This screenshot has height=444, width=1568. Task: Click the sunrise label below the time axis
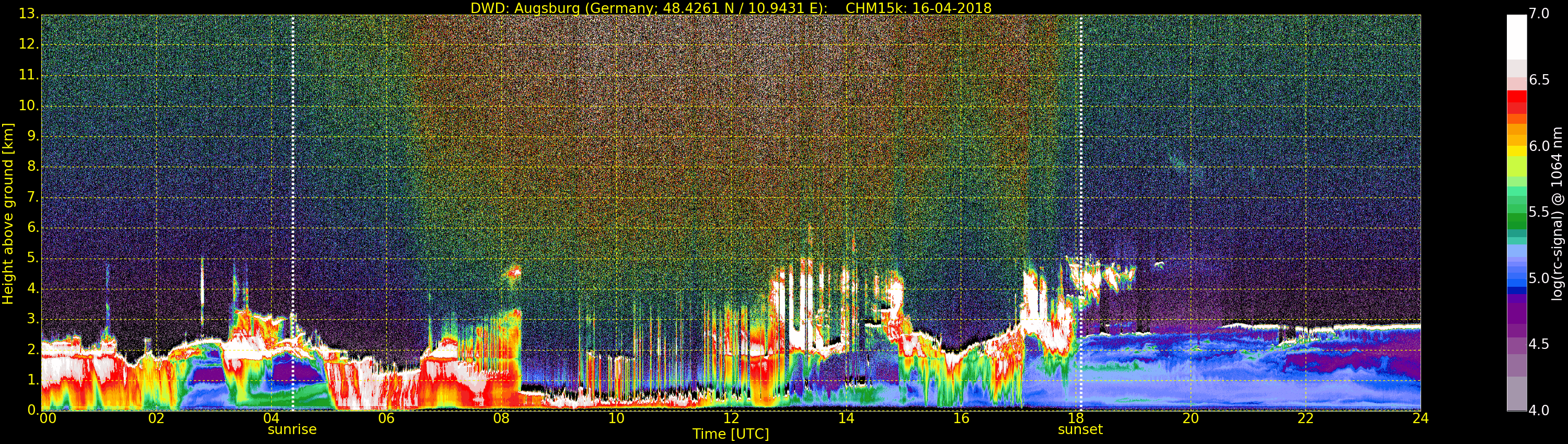(292, 429)
